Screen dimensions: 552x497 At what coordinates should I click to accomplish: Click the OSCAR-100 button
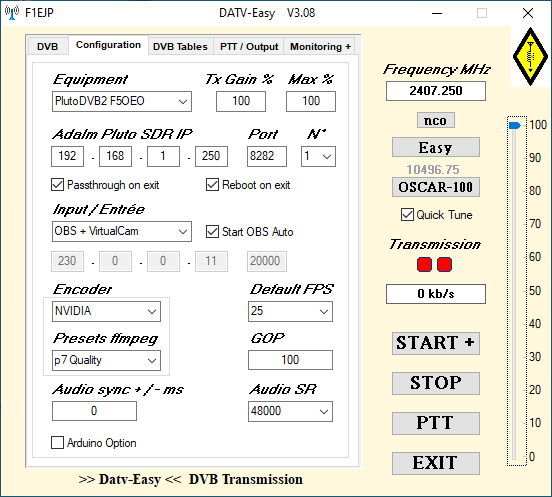coord(436,187)
